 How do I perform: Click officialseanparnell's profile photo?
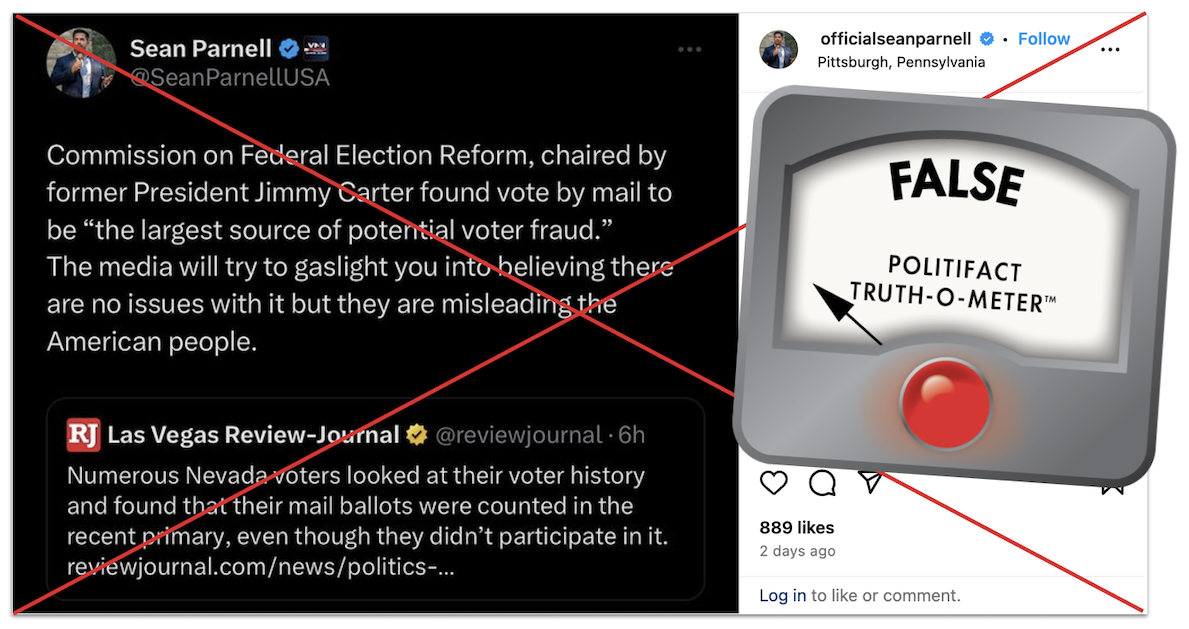[779, 50]
